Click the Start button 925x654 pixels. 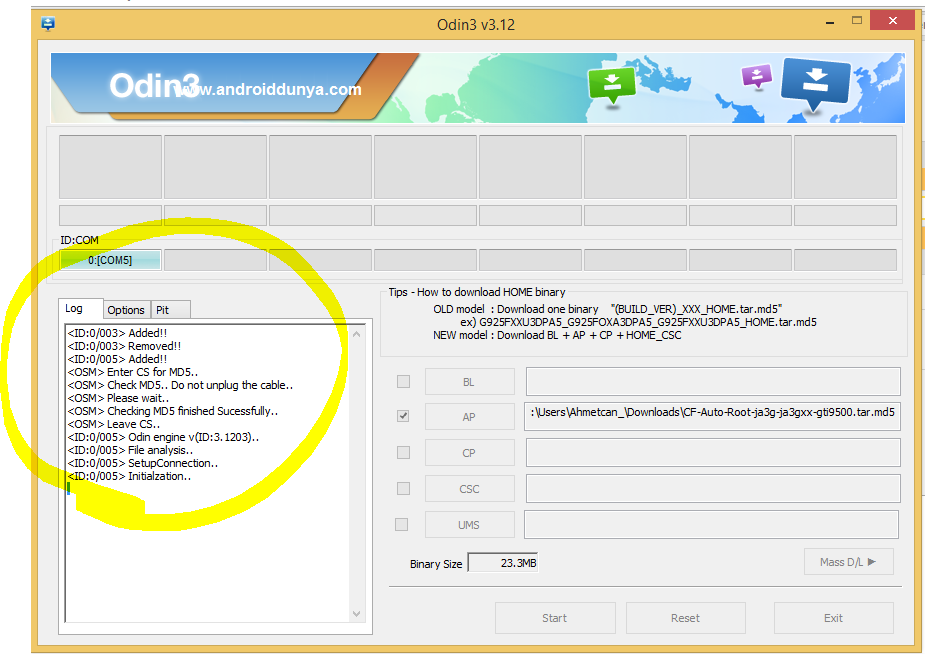(x=555, y=618)
